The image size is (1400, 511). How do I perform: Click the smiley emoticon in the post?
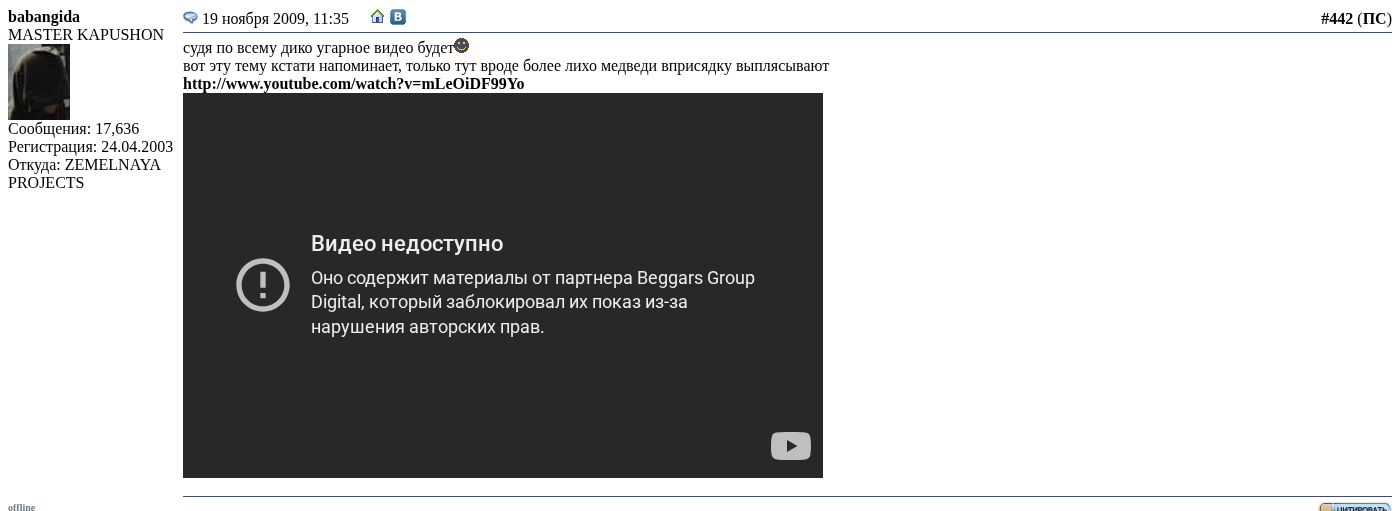pos(461,46)
